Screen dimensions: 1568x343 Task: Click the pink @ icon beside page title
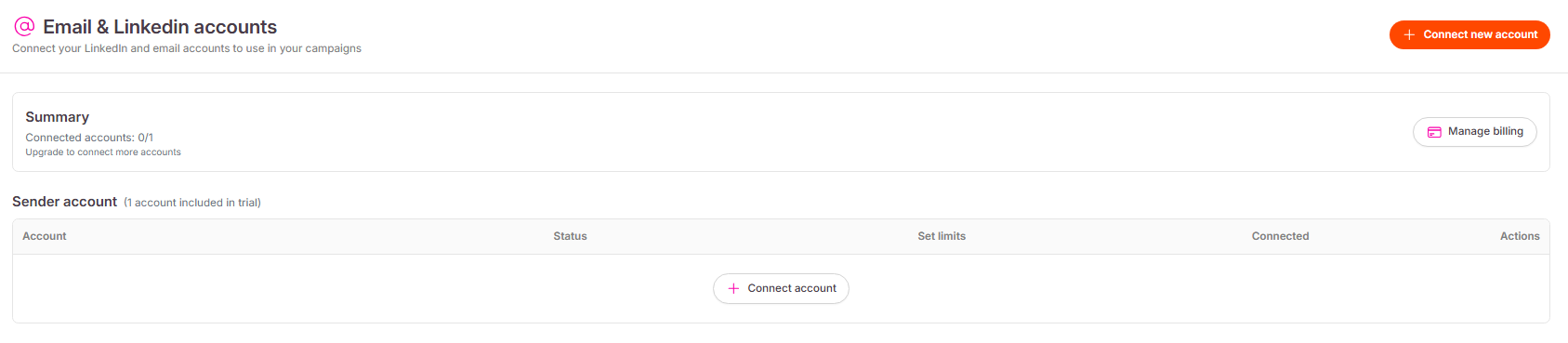(24, 26)
